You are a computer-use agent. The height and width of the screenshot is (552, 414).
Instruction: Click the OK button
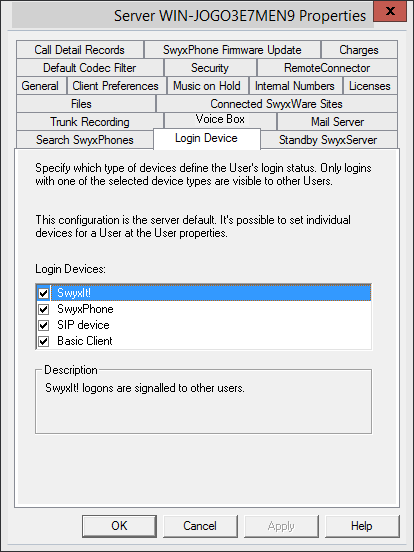[119, 526]
